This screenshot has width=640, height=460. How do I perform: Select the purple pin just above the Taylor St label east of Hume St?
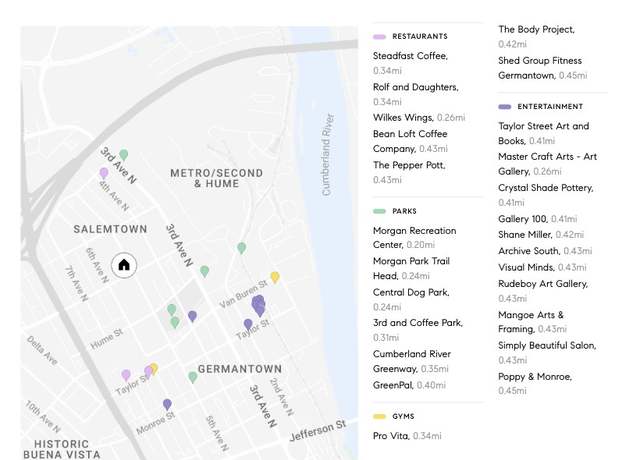(x=248, y=324)
